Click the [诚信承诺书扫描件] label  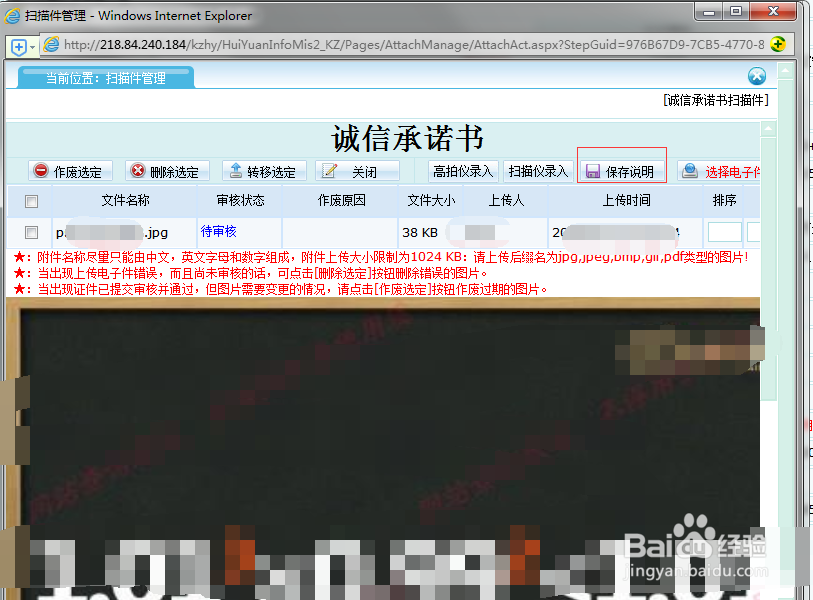pyautogui.click(x=716, y=100)
